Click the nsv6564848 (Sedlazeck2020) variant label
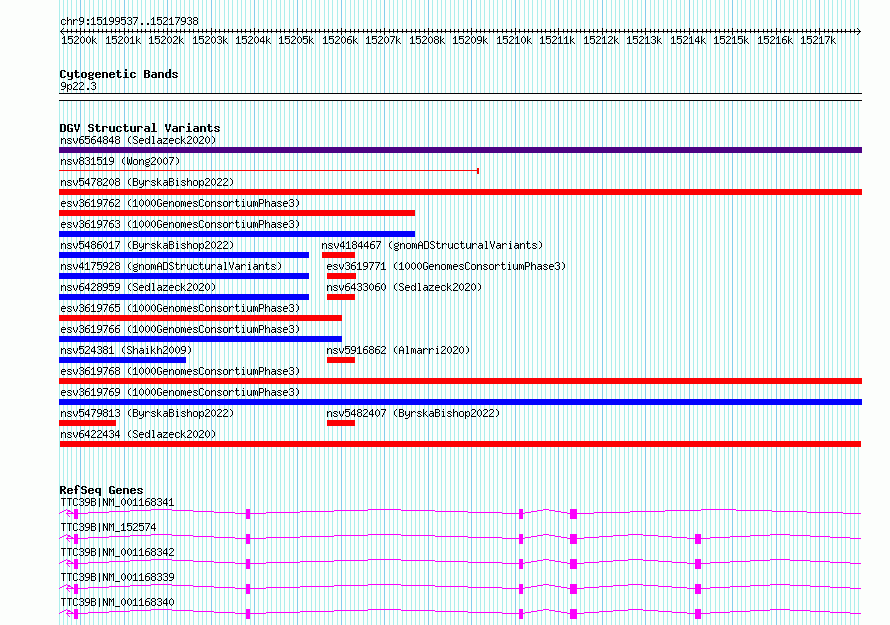The width and height of the screenshot is (890, 625). point(138,140)
